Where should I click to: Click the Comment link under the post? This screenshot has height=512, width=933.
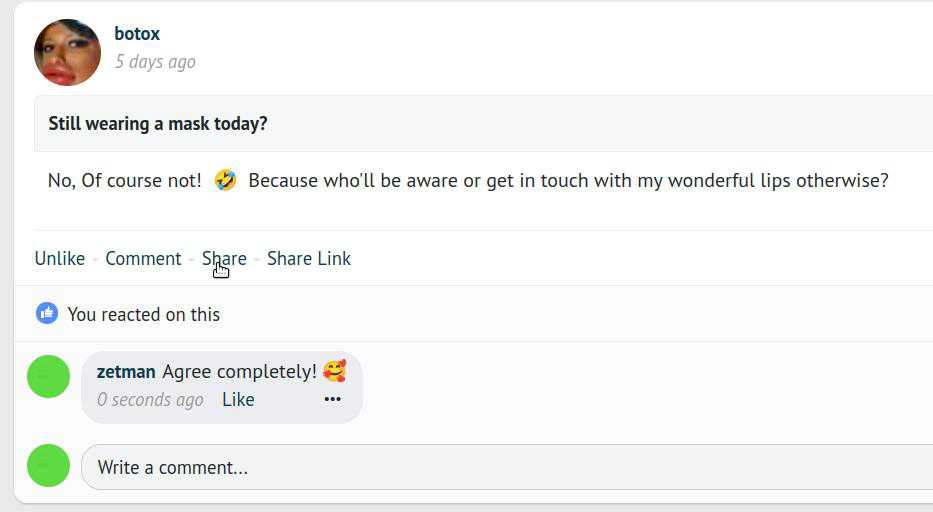click(x=143, y=258)
